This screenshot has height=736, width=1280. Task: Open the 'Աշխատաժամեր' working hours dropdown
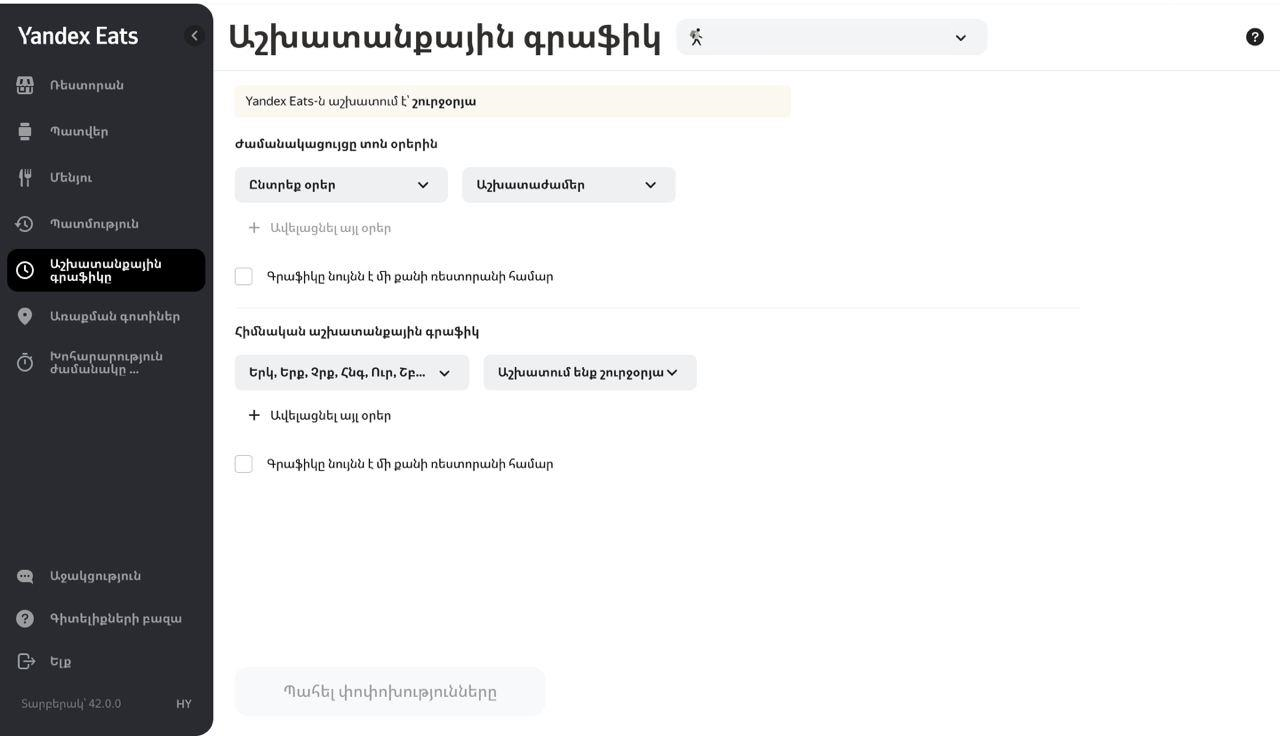click(x=568, y=185)
